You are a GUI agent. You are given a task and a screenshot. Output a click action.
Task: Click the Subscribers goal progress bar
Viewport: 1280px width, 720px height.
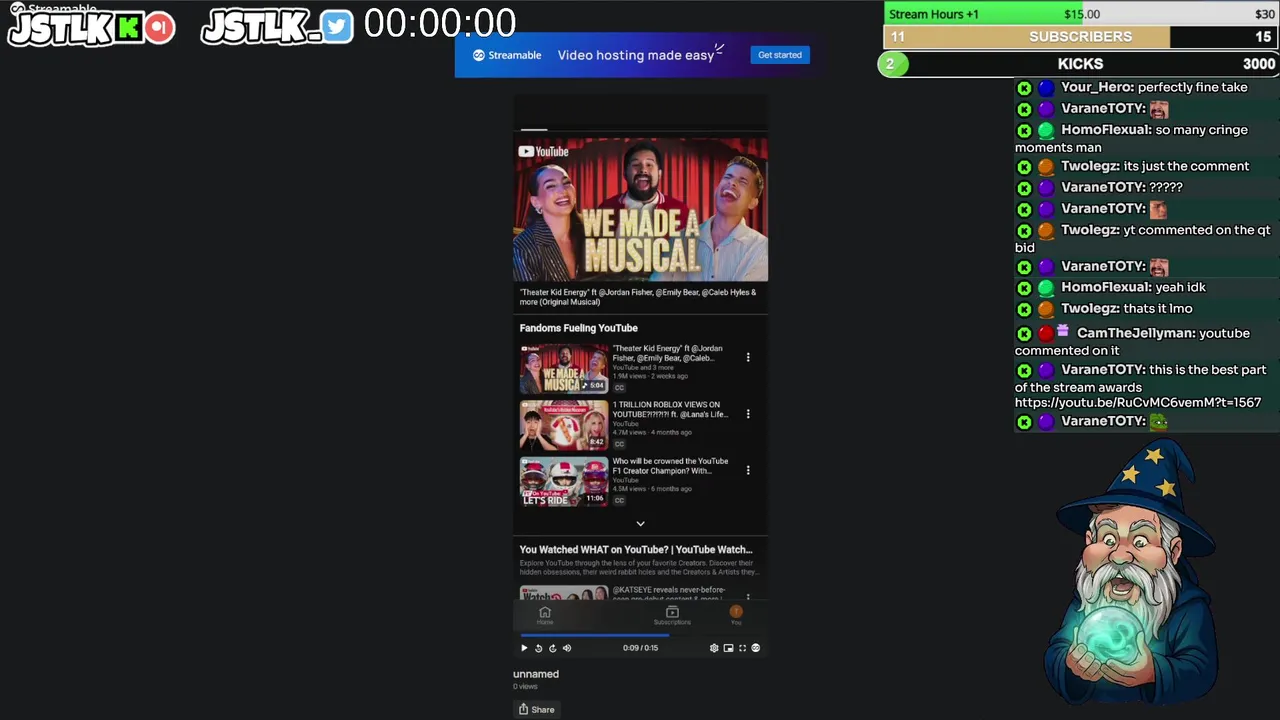[x=1081, y=37]
